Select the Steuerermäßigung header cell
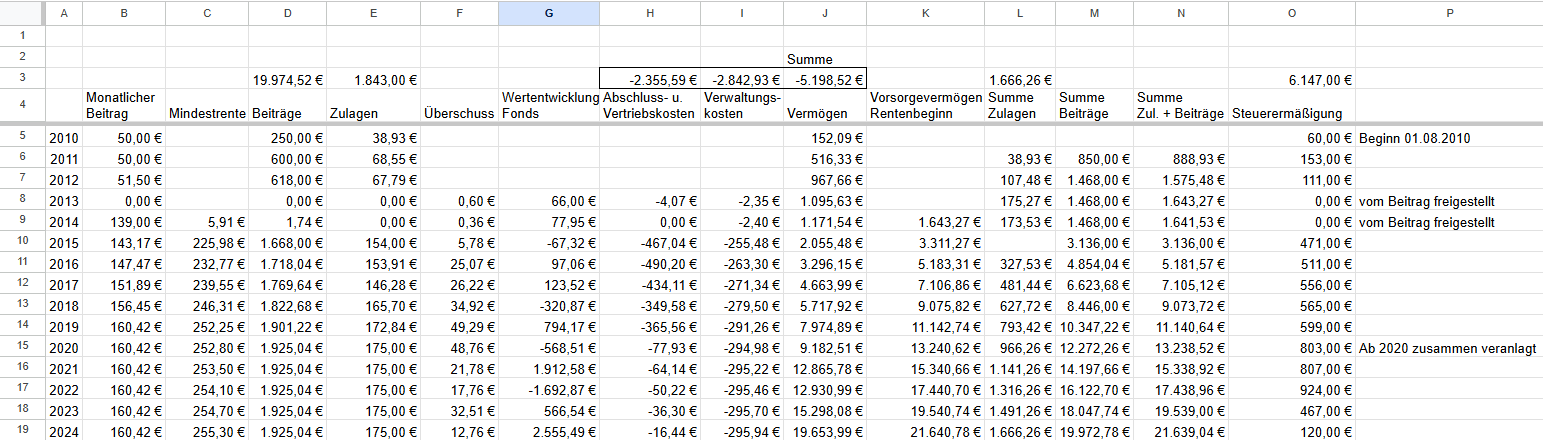1543x440 pixels. tap(1291, 106)
